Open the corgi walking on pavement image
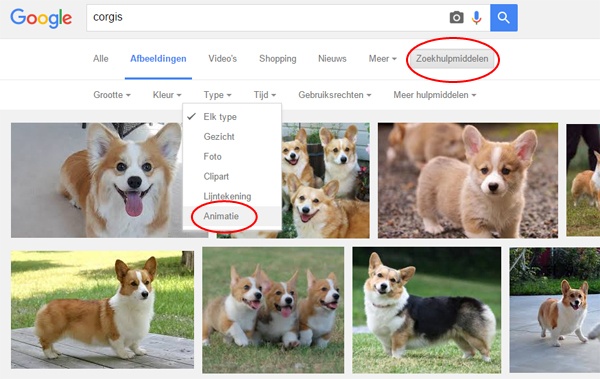Viewport: 600px width, 379px height. click(x=554, y=310)
